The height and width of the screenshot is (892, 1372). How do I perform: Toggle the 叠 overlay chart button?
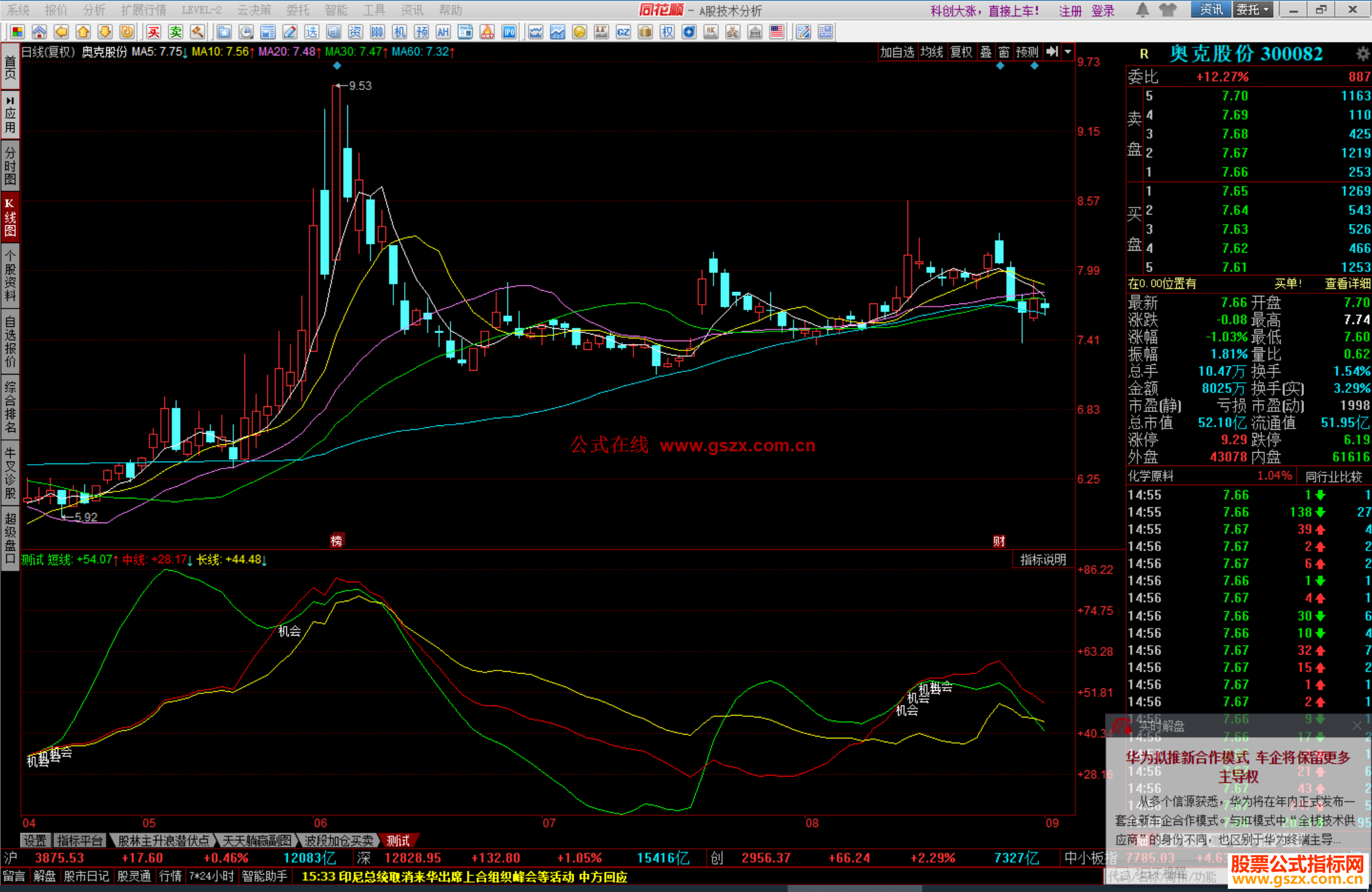(985, 52)
